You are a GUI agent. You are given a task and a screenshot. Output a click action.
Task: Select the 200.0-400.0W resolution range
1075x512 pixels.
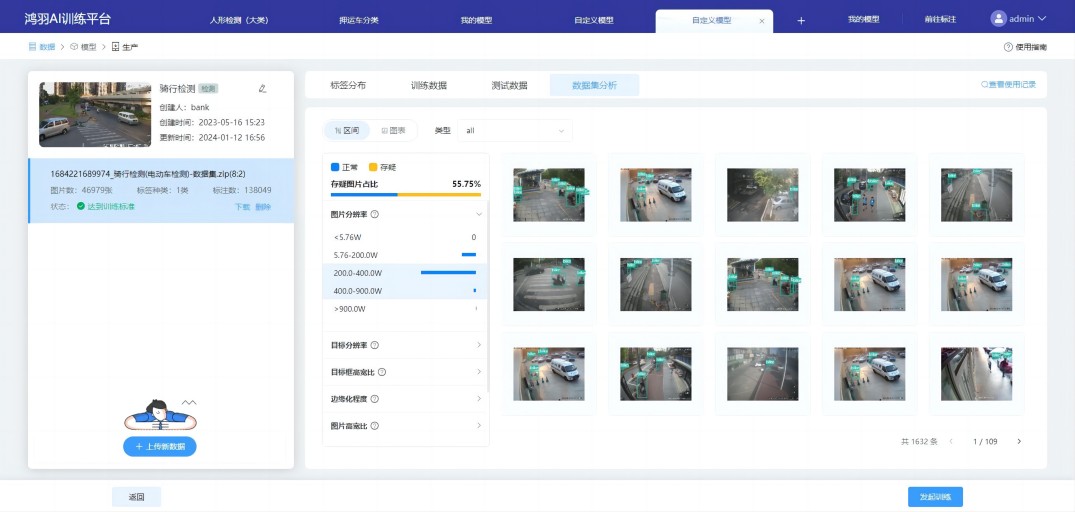click(x=404, y=273)
